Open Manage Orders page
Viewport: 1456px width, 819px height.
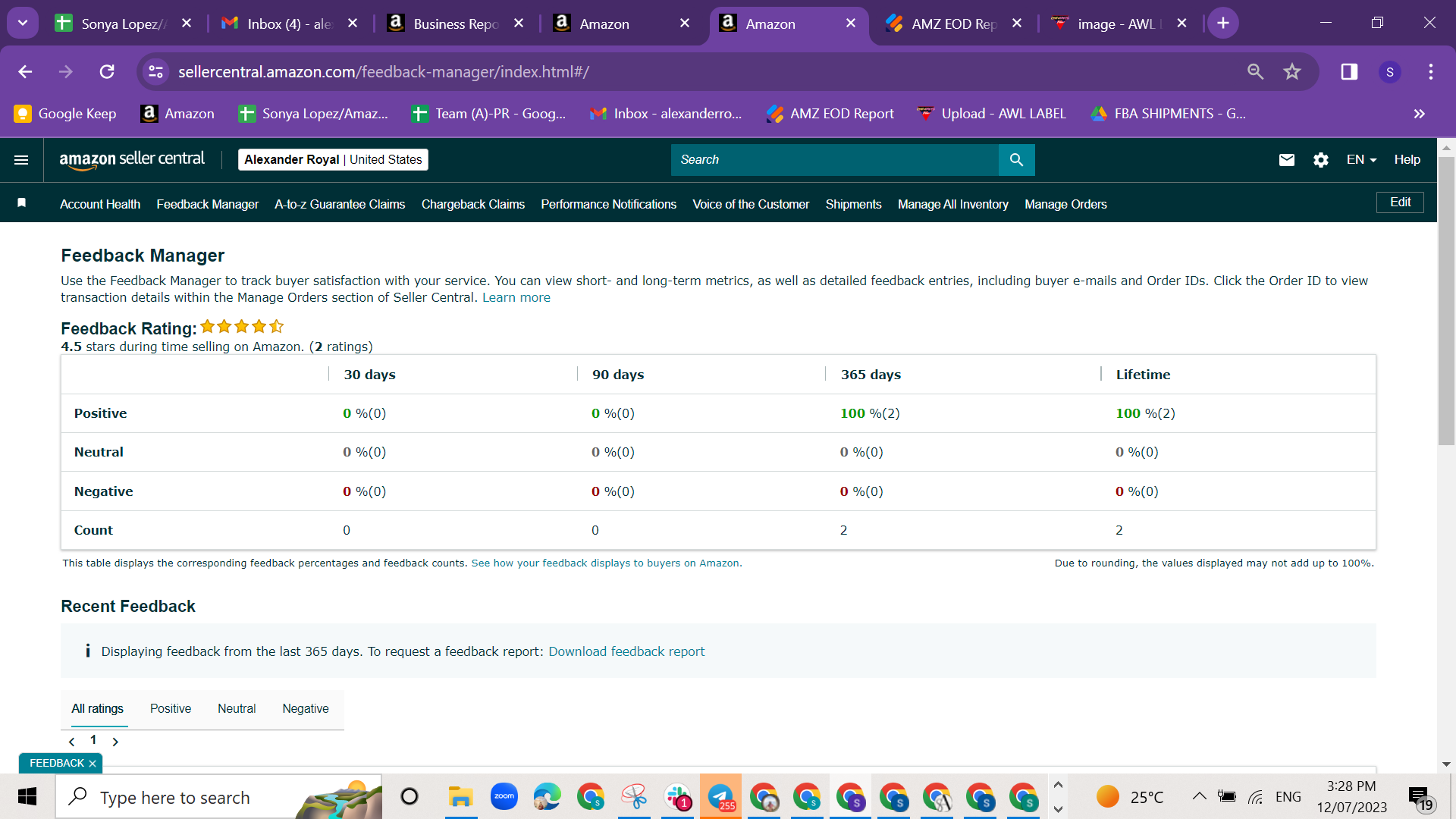[1065, 205]
